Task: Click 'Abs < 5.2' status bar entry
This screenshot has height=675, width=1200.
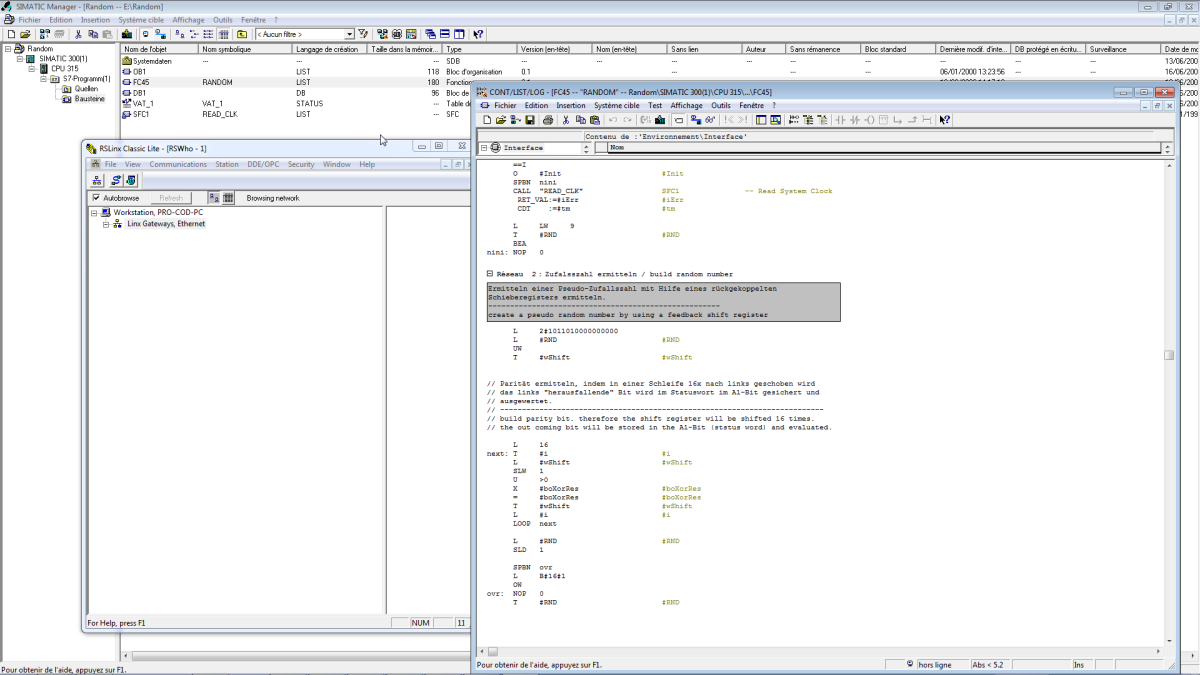Action: point(989,664)
